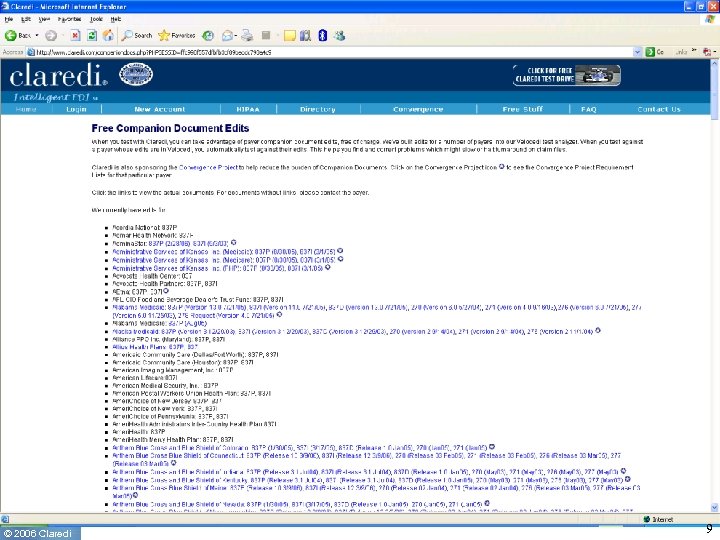
Task: Open the Contact Us navigation tab
Action: (x=659, y=109)
